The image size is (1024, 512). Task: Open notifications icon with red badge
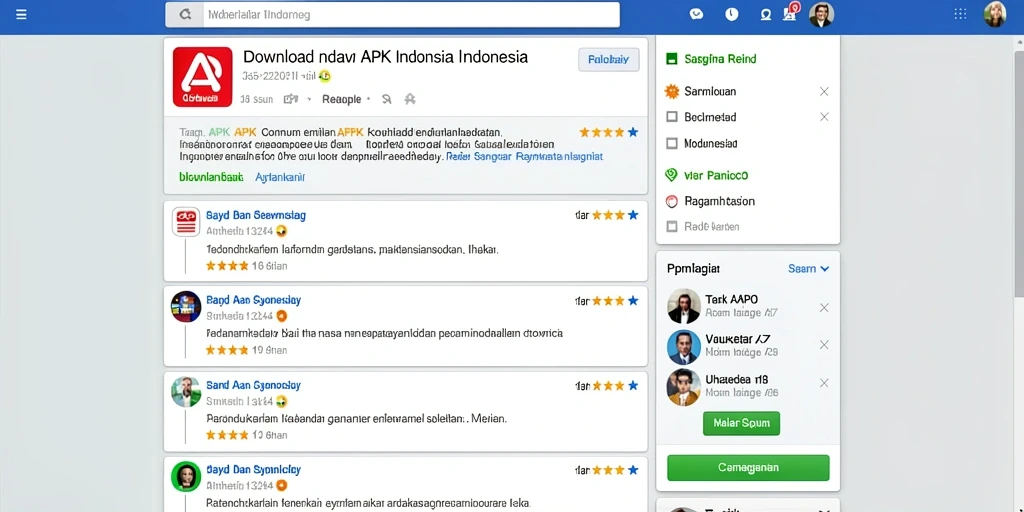click(790, 12)
